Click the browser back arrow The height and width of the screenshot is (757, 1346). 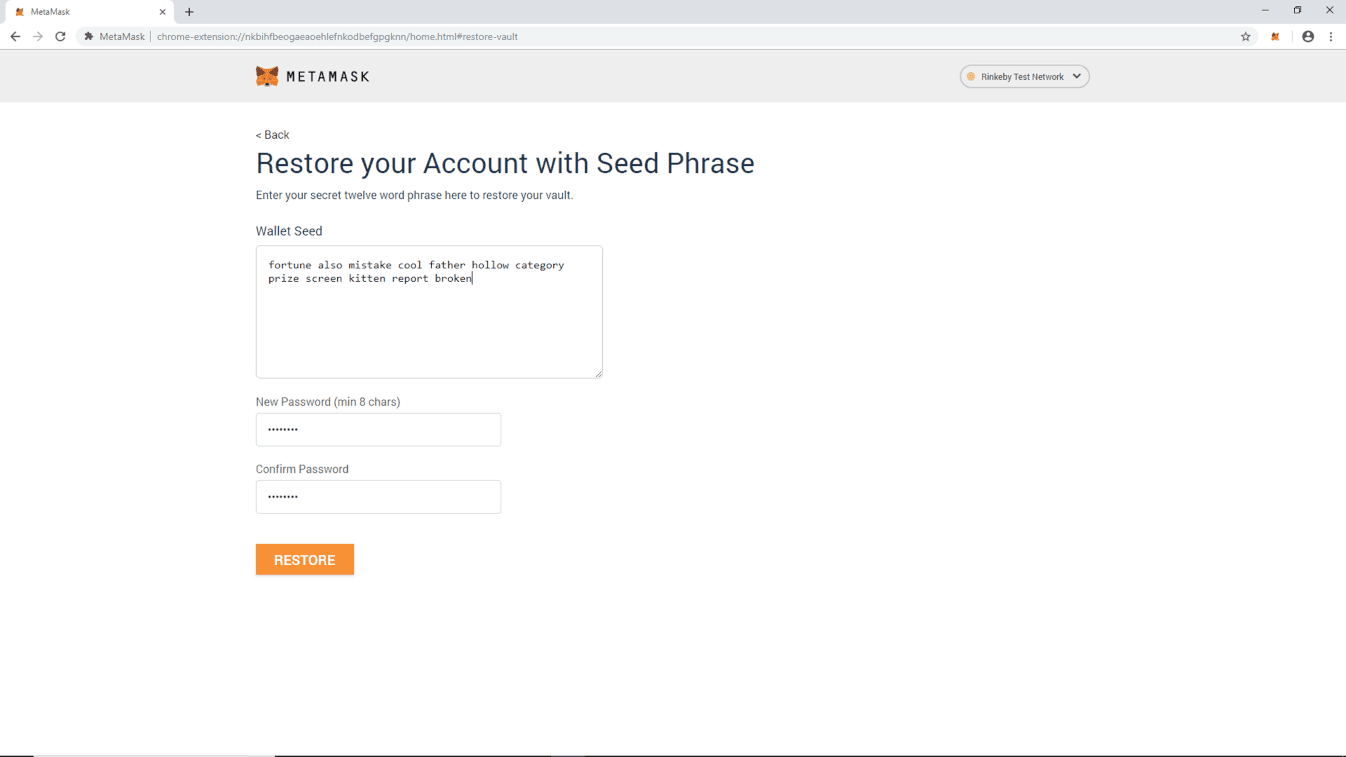[15, 37]
